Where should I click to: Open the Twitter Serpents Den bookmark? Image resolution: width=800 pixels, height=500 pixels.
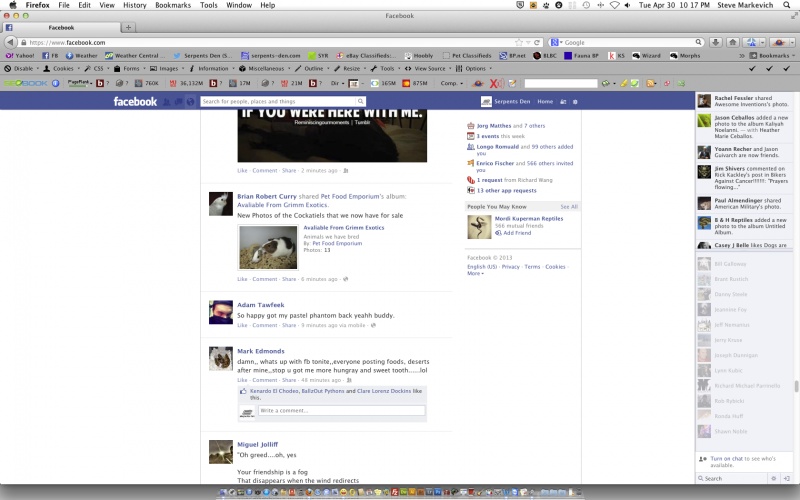(203, 56)
